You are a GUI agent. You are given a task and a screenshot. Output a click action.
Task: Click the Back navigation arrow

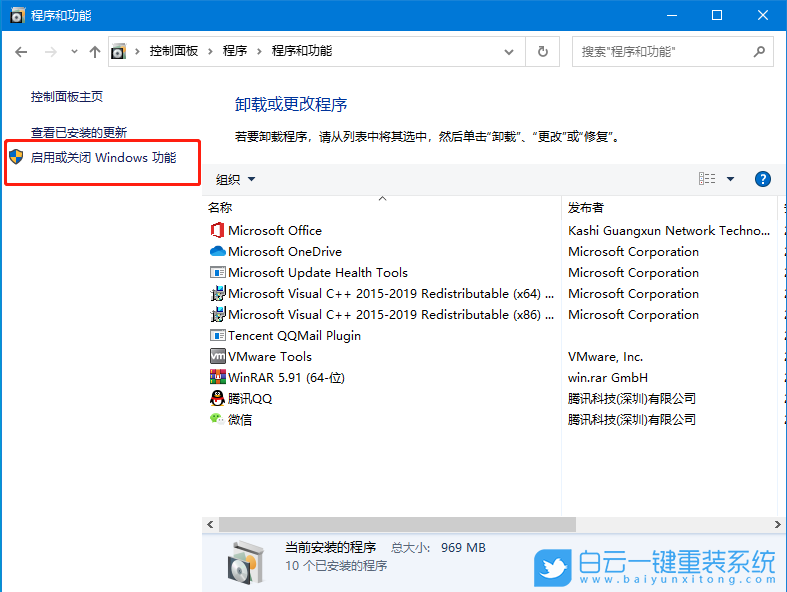(x=21, y=52)
